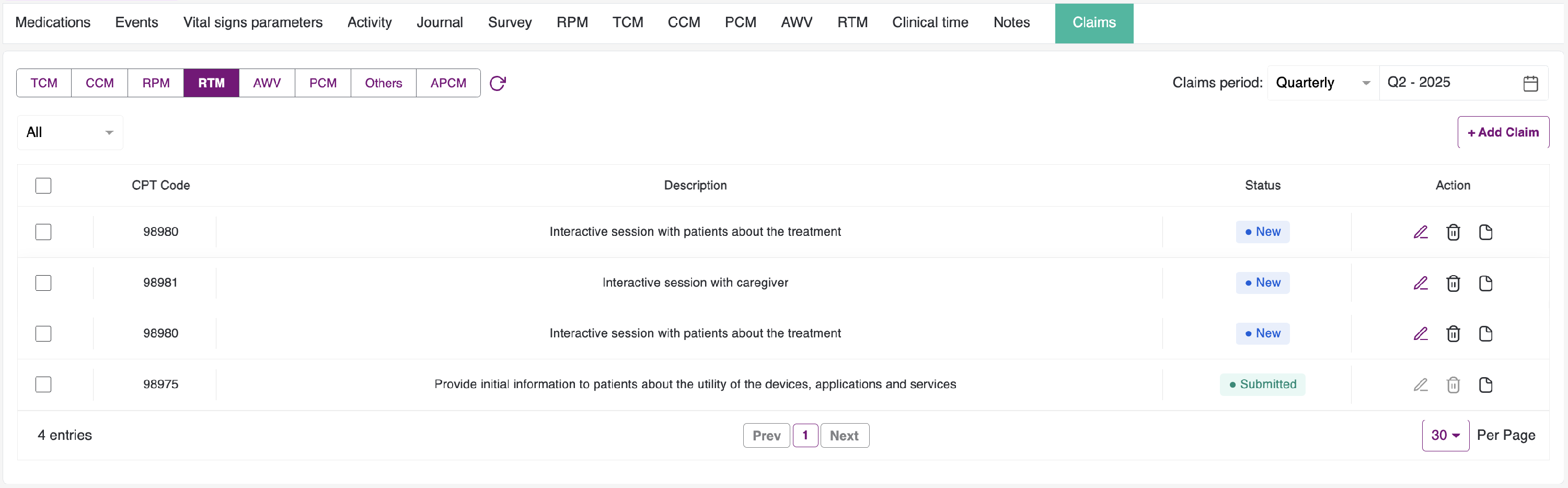Change the 30 per page dropdown
This screenshot has width=1568, height=488.
point(1445,435)
